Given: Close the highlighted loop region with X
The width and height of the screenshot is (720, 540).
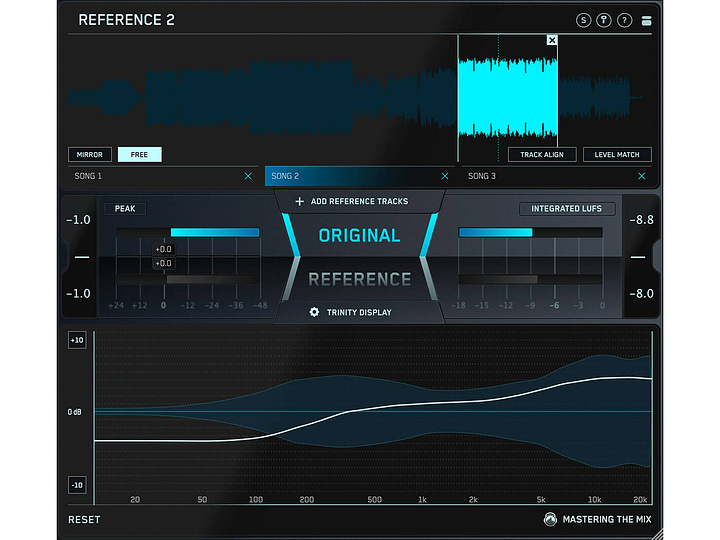Looking at the screenshot, I should coord(552,40).
